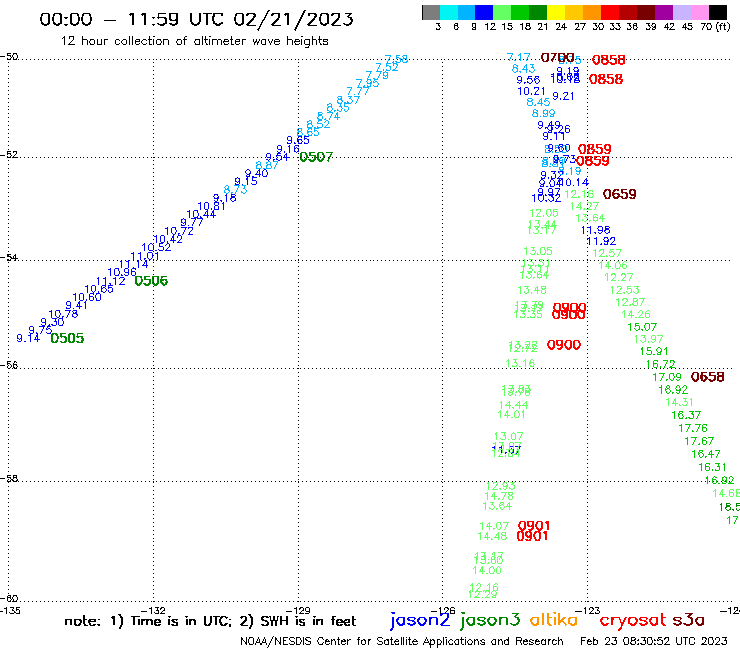Click the cryosat satellite legend label
Image resolution: width=740 pixels, height=650 pixels.
632,621
